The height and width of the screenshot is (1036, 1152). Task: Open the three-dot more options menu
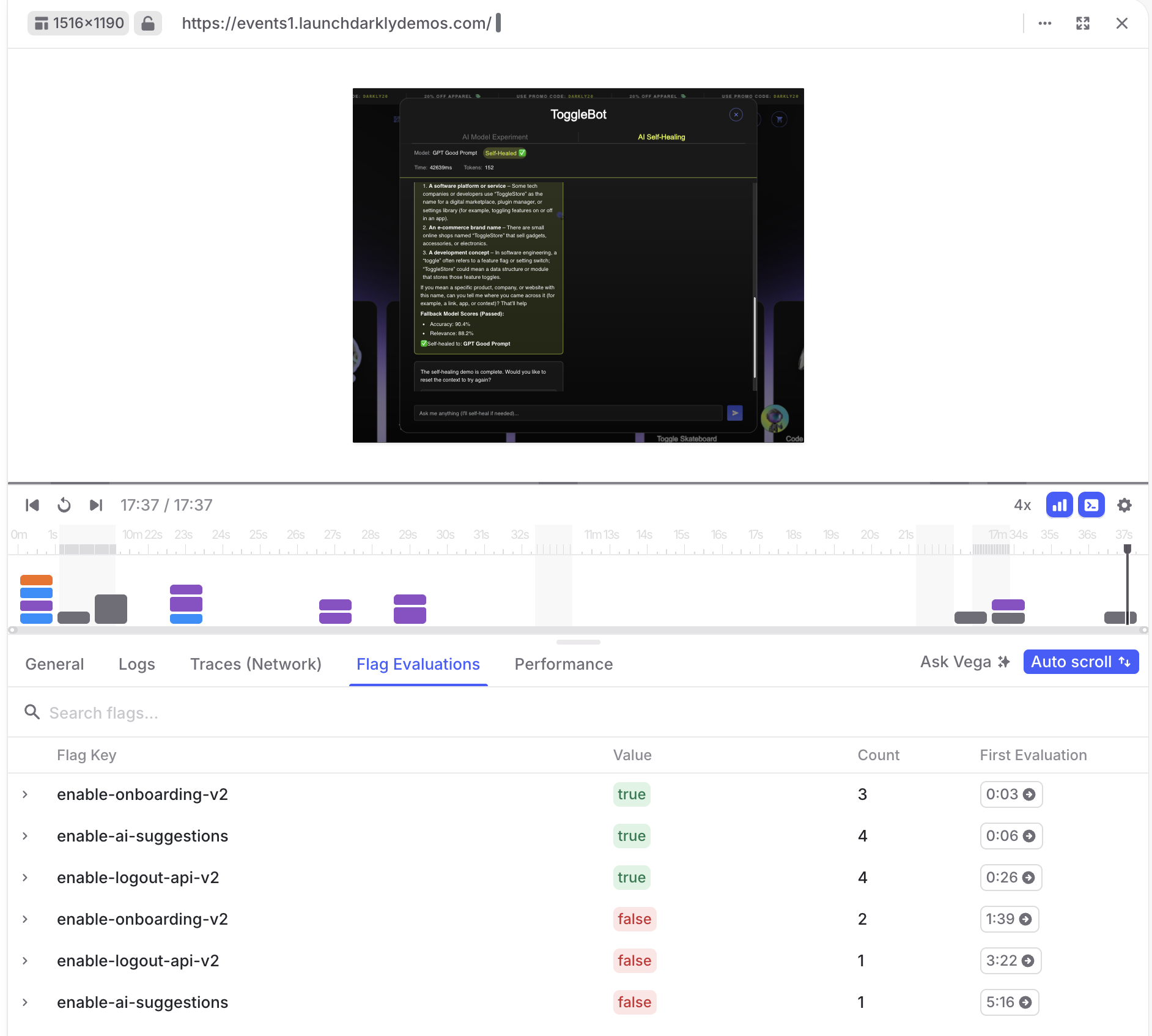click(1044, 23)
